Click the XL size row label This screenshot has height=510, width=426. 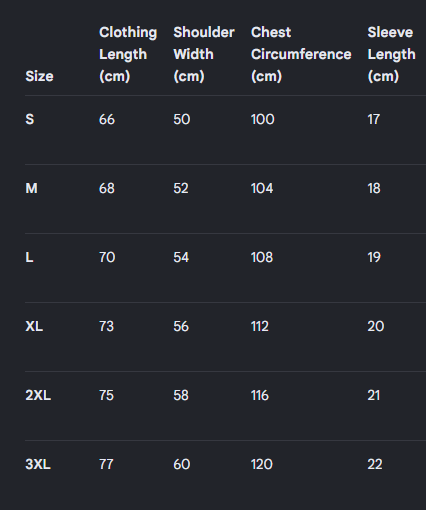click(34, 326)
